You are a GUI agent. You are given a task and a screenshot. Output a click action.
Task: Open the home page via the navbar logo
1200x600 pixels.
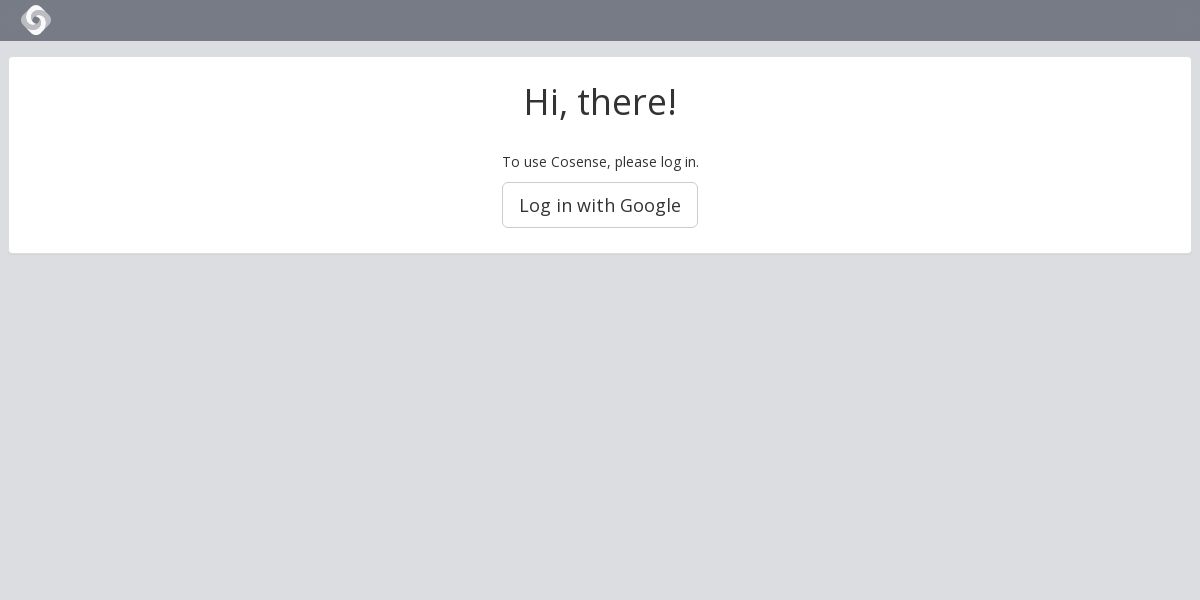coord(36,20)
